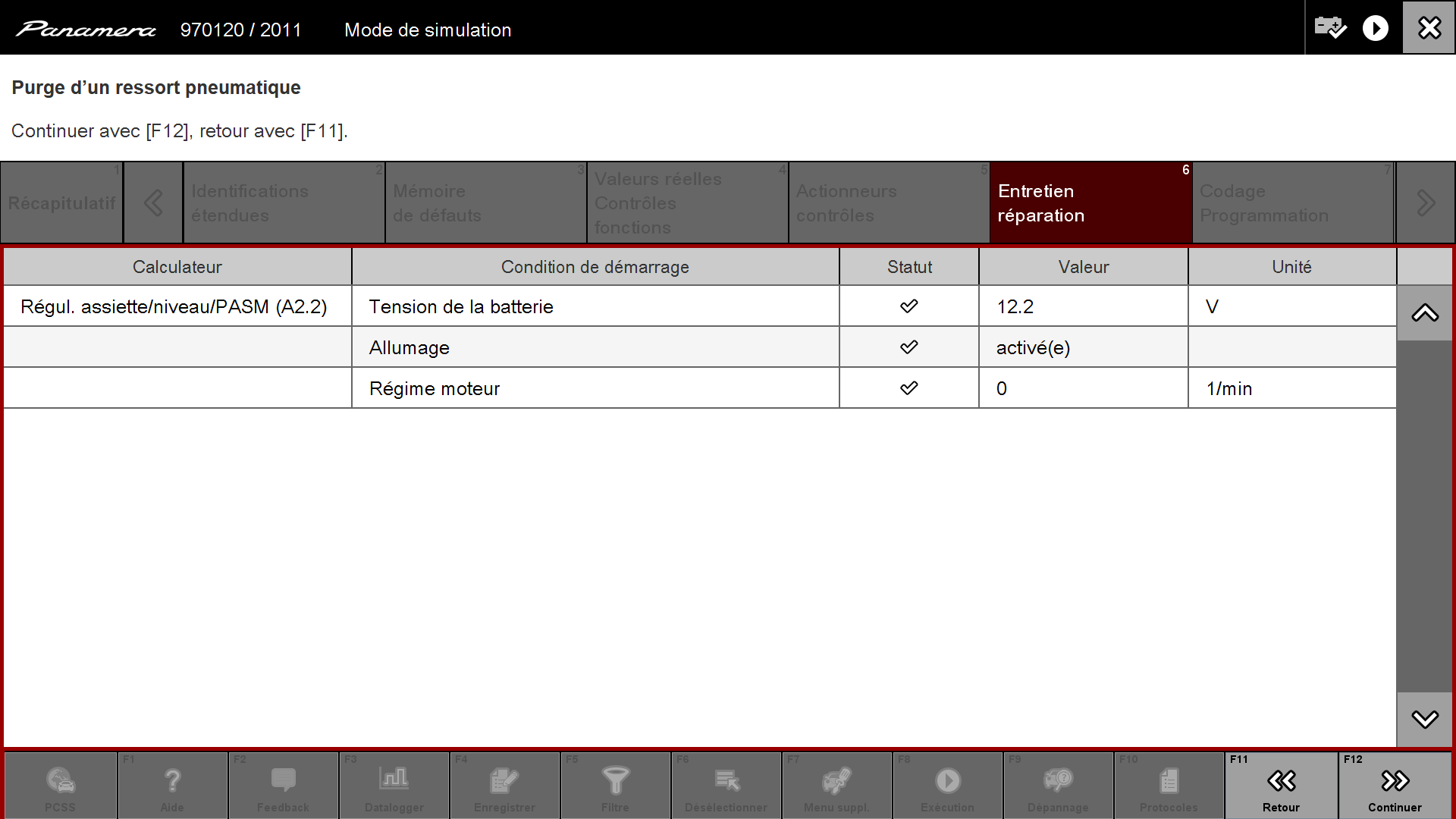Viewport: 1456px width, 819px height.
Task: Click the F11 Retour button
Action: point(1281,785)
